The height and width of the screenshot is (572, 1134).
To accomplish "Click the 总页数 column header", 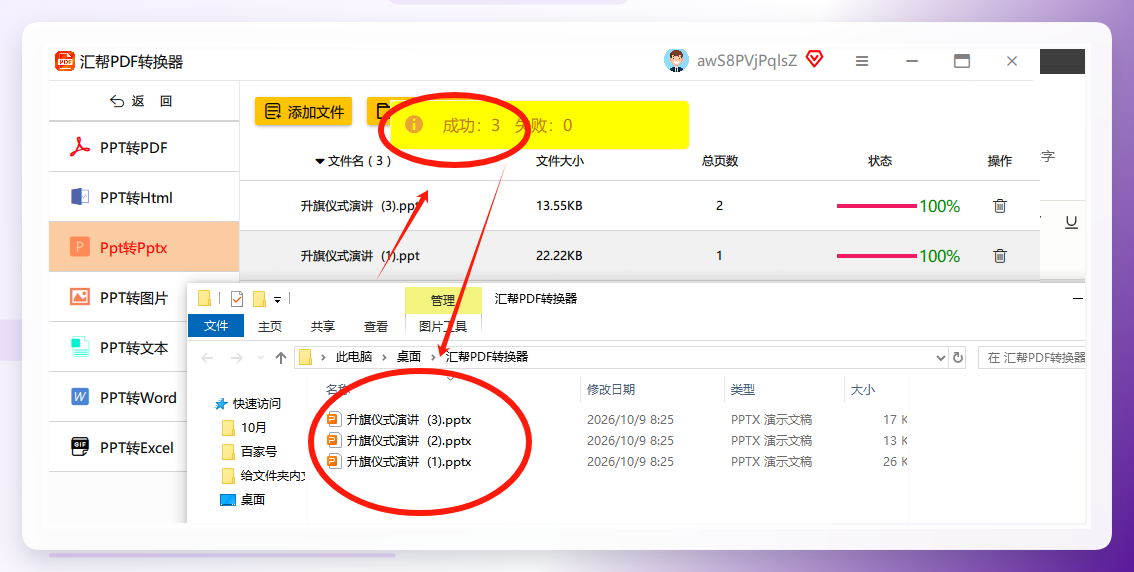I will click(720, 161).
